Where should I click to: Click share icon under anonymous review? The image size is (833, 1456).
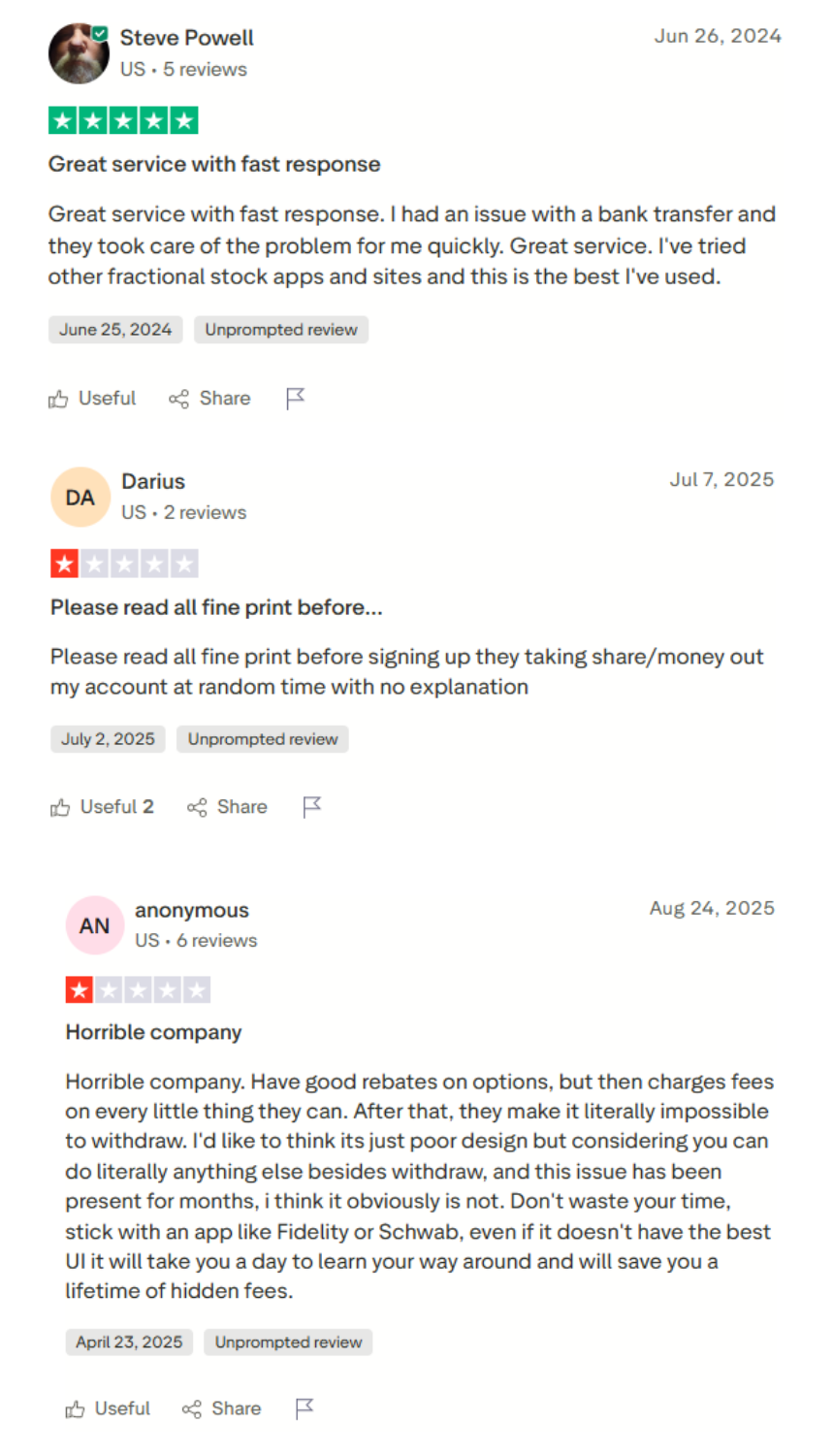tap(192, 1409)
